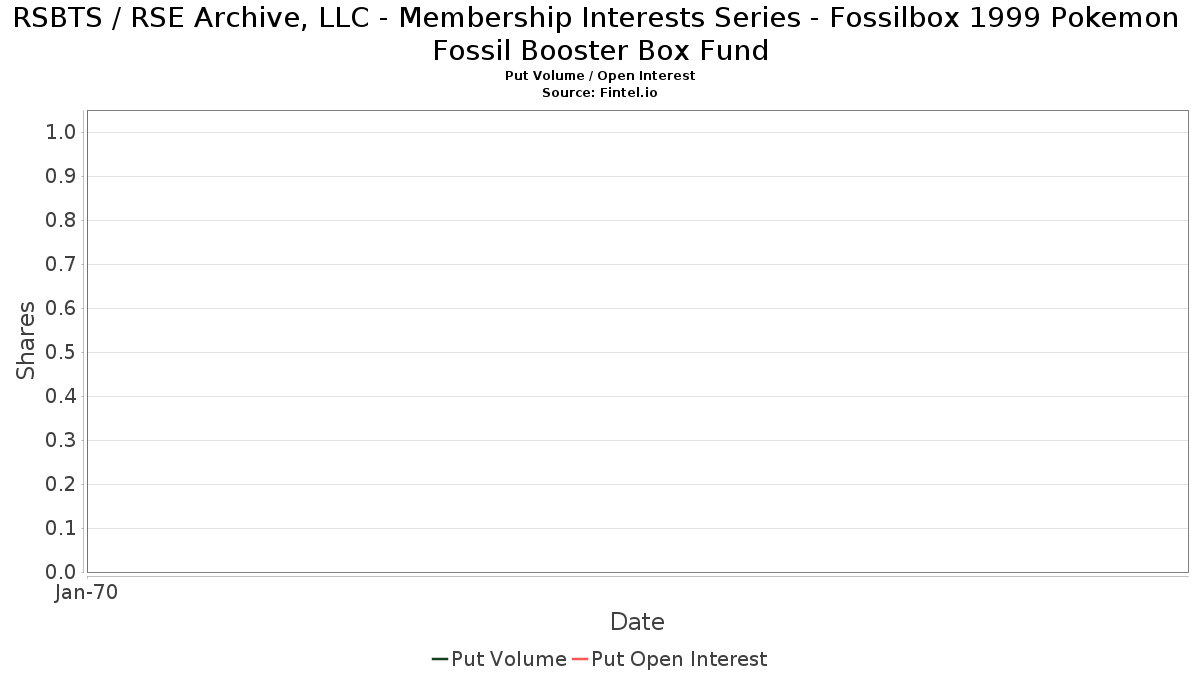
Task: Click the 0.4 y-axis tick label
Action: tap(61, 397)
